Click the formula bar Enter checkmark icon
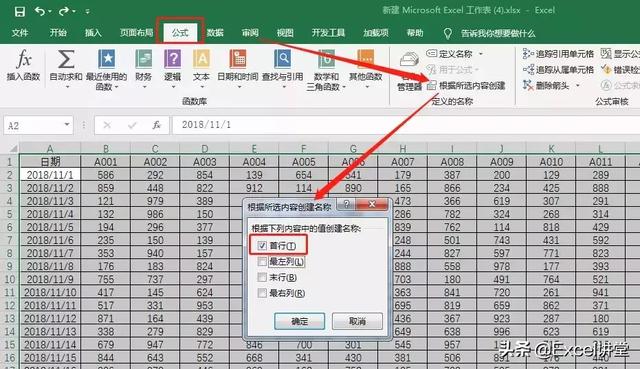Screen dimensions: 640x369 pos(132,125)
